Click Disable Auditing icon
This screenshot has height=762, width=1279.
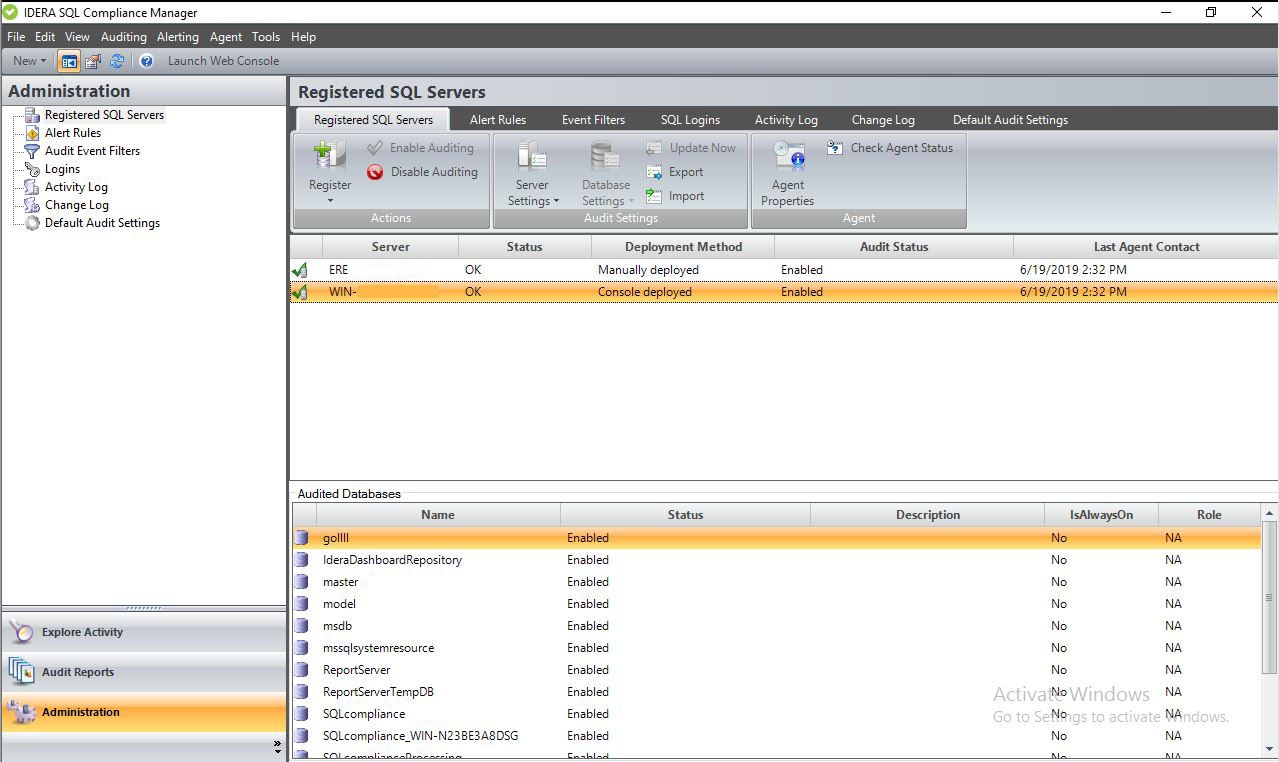(x=376, y=172)
